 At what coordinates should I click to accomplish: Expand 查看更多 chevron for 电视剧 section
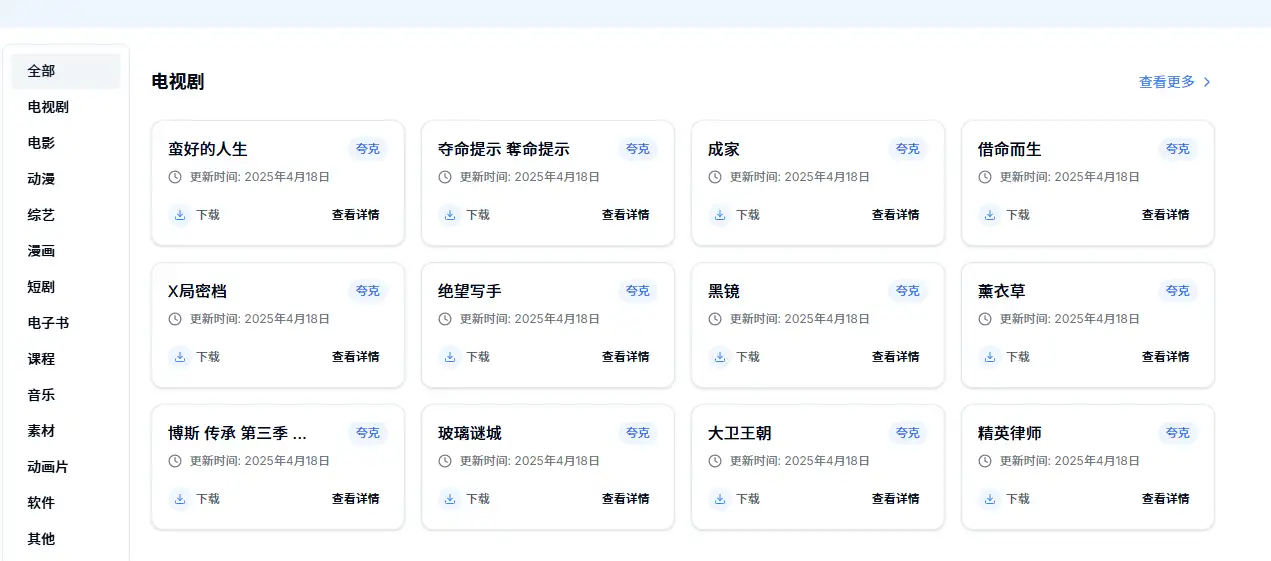[1207, 82]
